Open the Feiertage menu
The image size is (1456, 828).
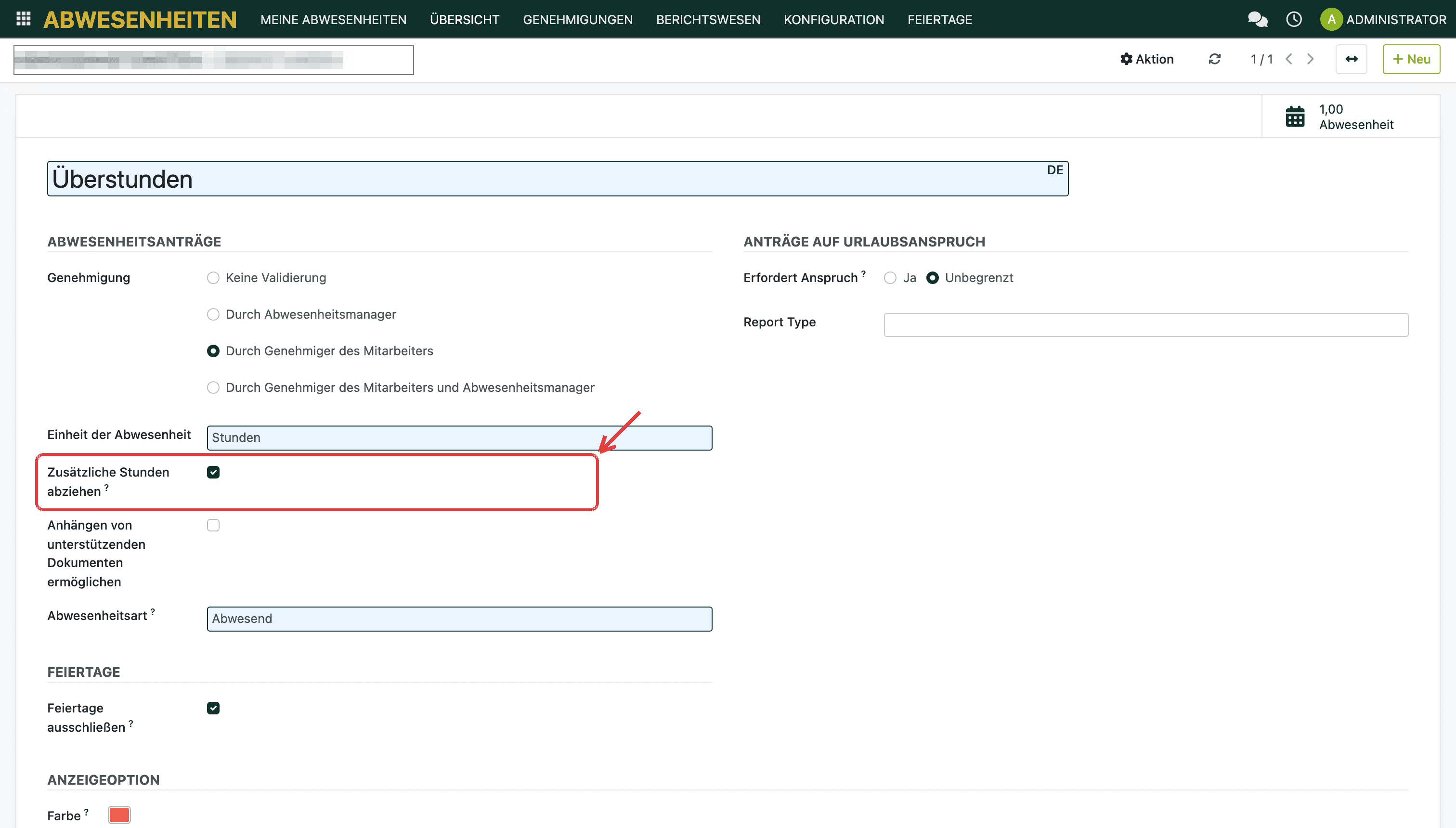(x=939, y=19)
